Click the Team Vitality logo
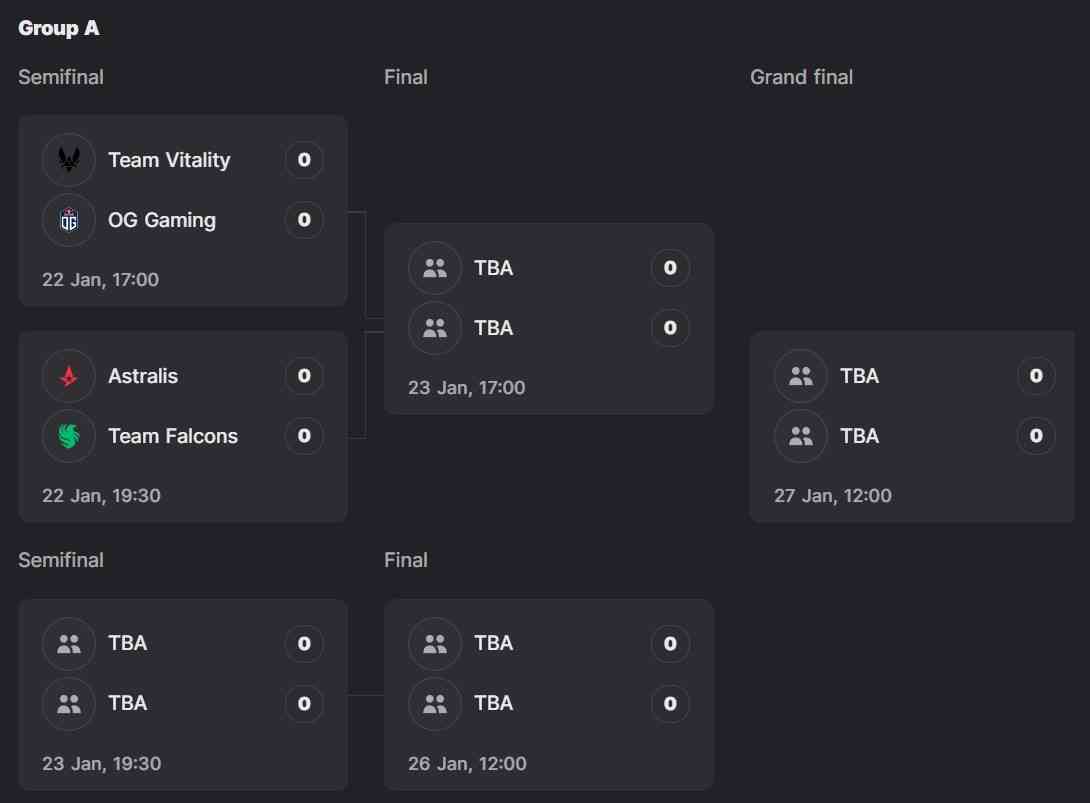The image size is (1090, 803). pos(68,159)
